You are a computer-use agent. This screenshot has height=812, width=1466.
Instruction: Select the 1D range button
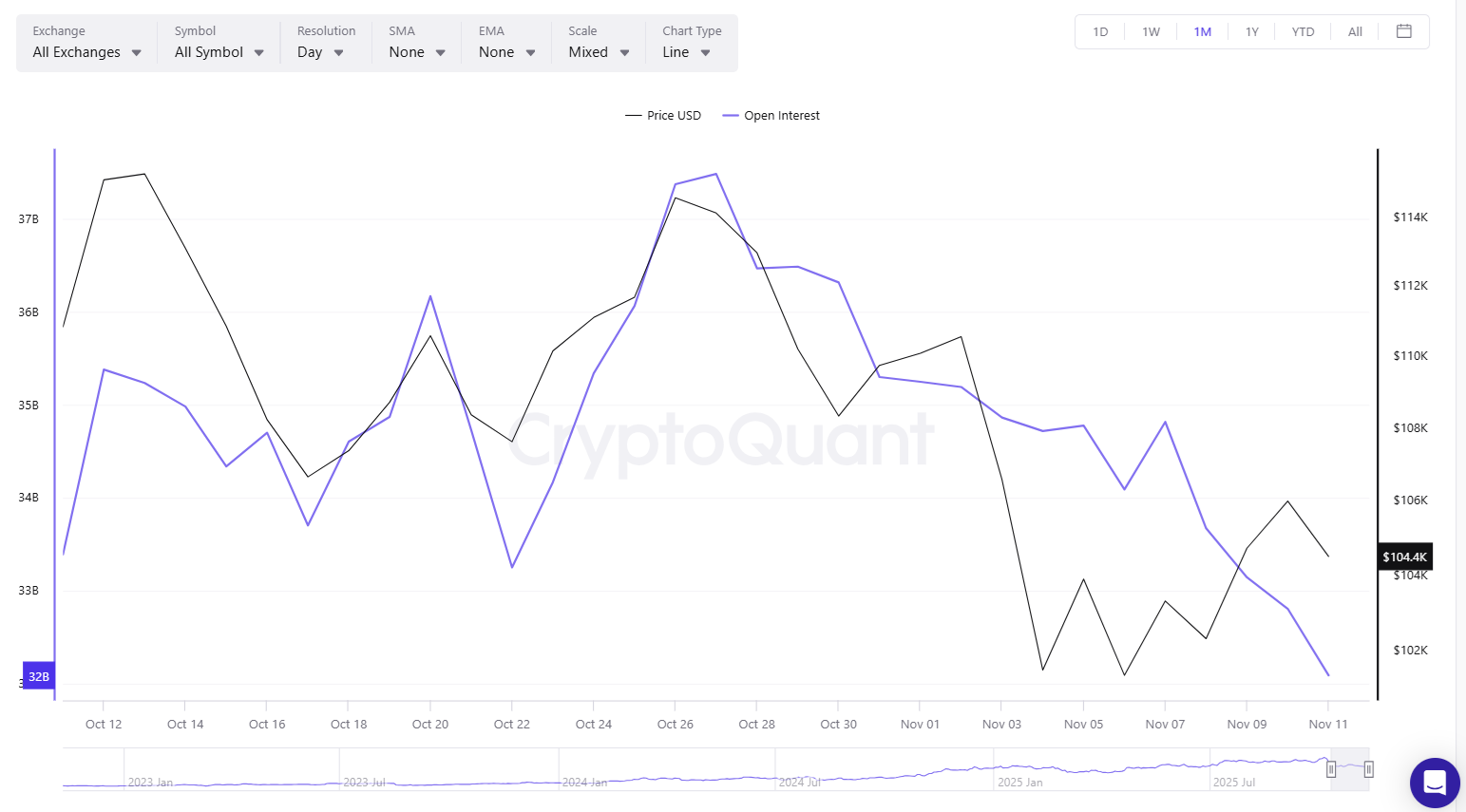click(1099, 30)
